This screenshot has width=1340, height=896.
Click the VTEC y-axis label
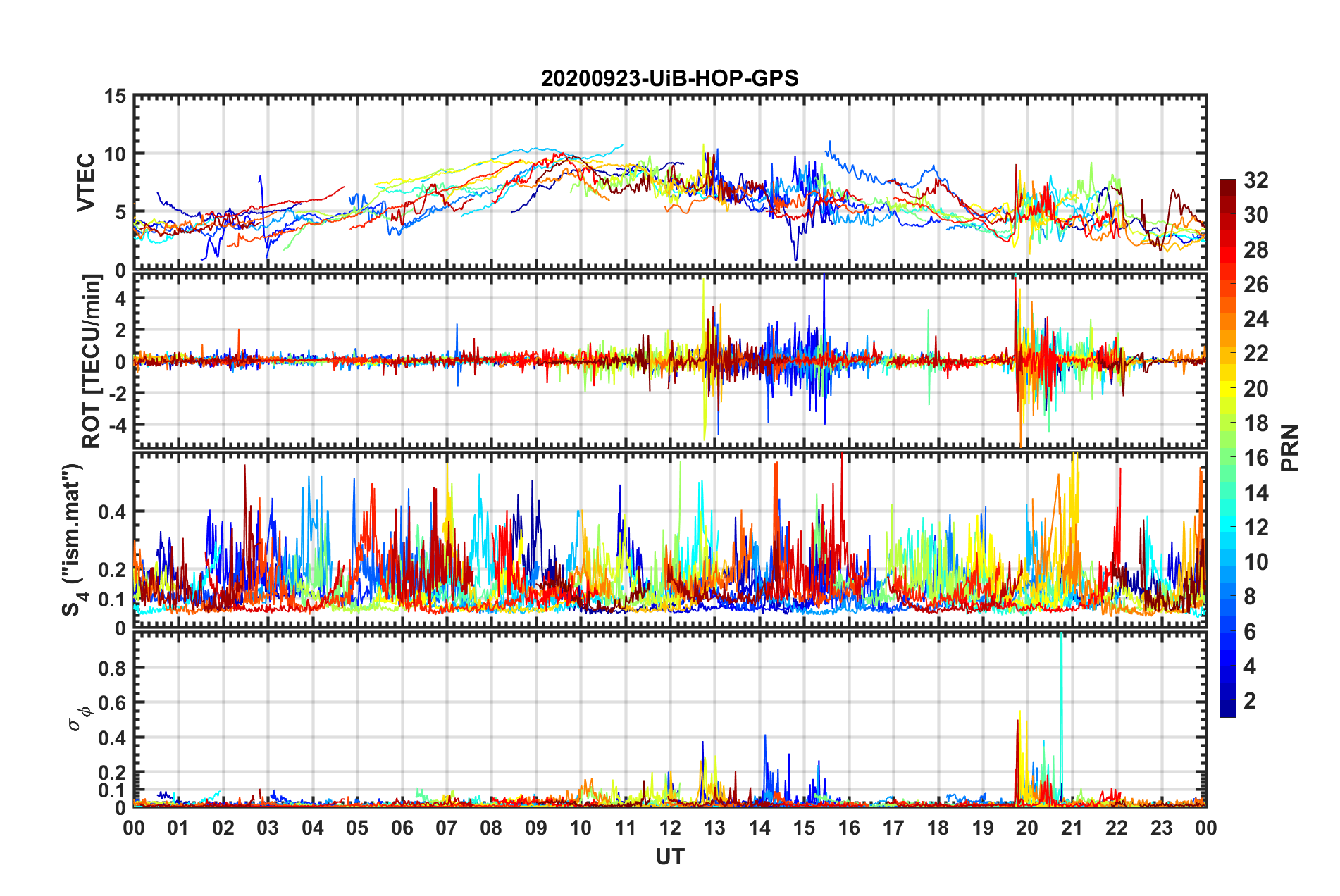click(x=86, y=182)
